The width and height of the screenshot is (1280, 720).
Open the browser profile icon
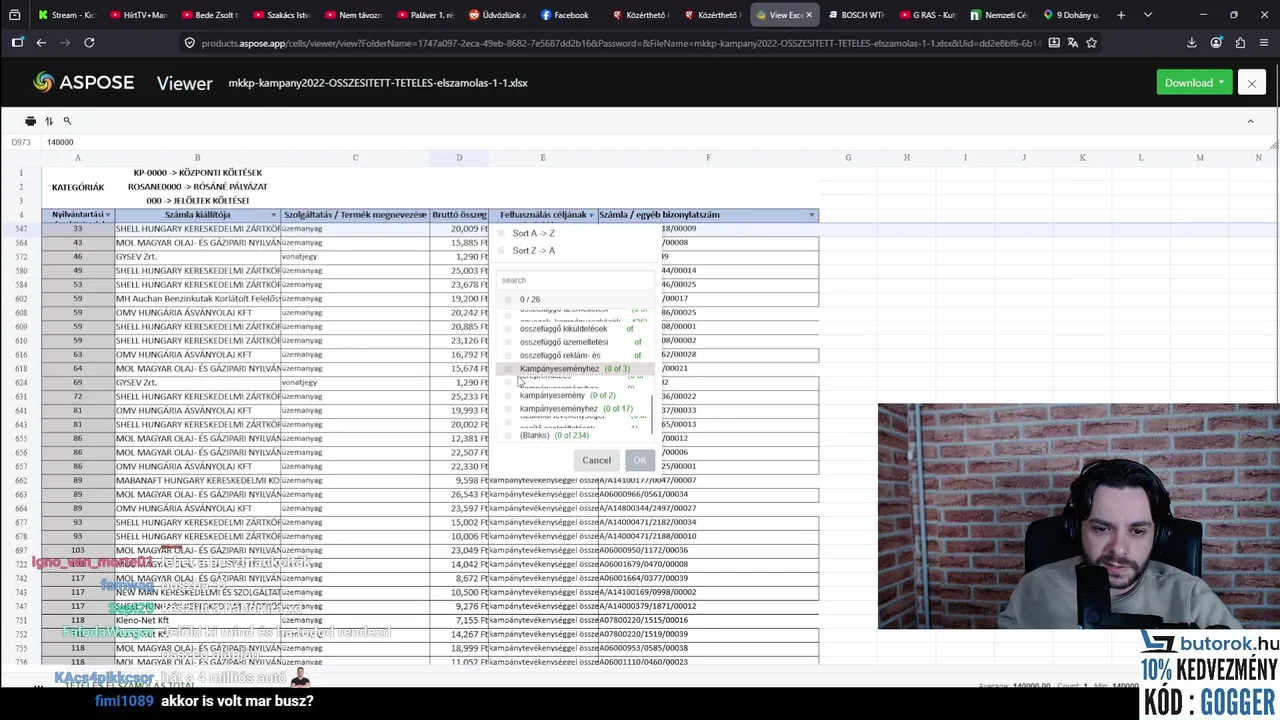[1216, 43]
